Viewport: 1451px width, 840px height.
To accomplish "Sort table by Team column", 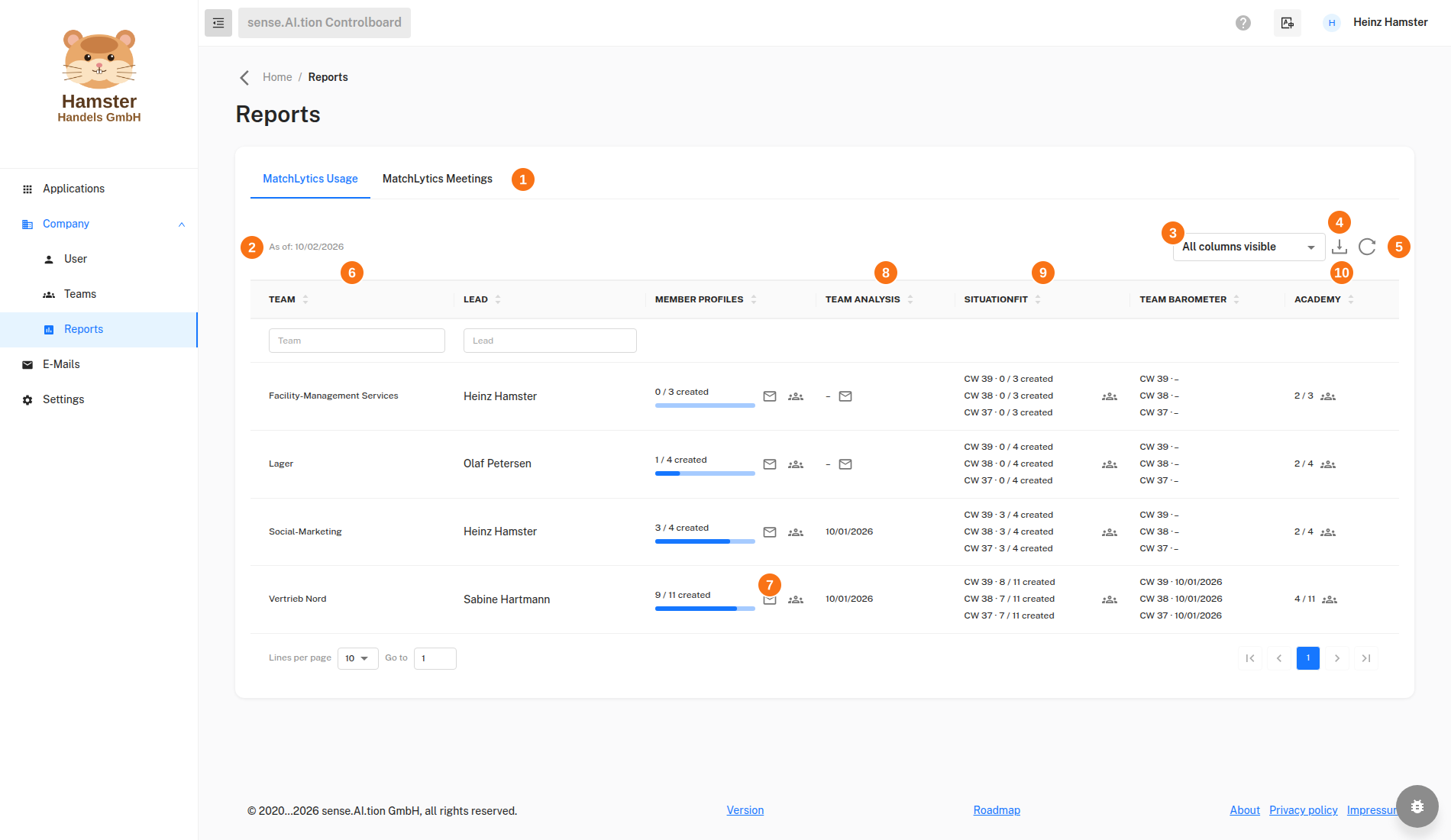I will click(305, 299).
